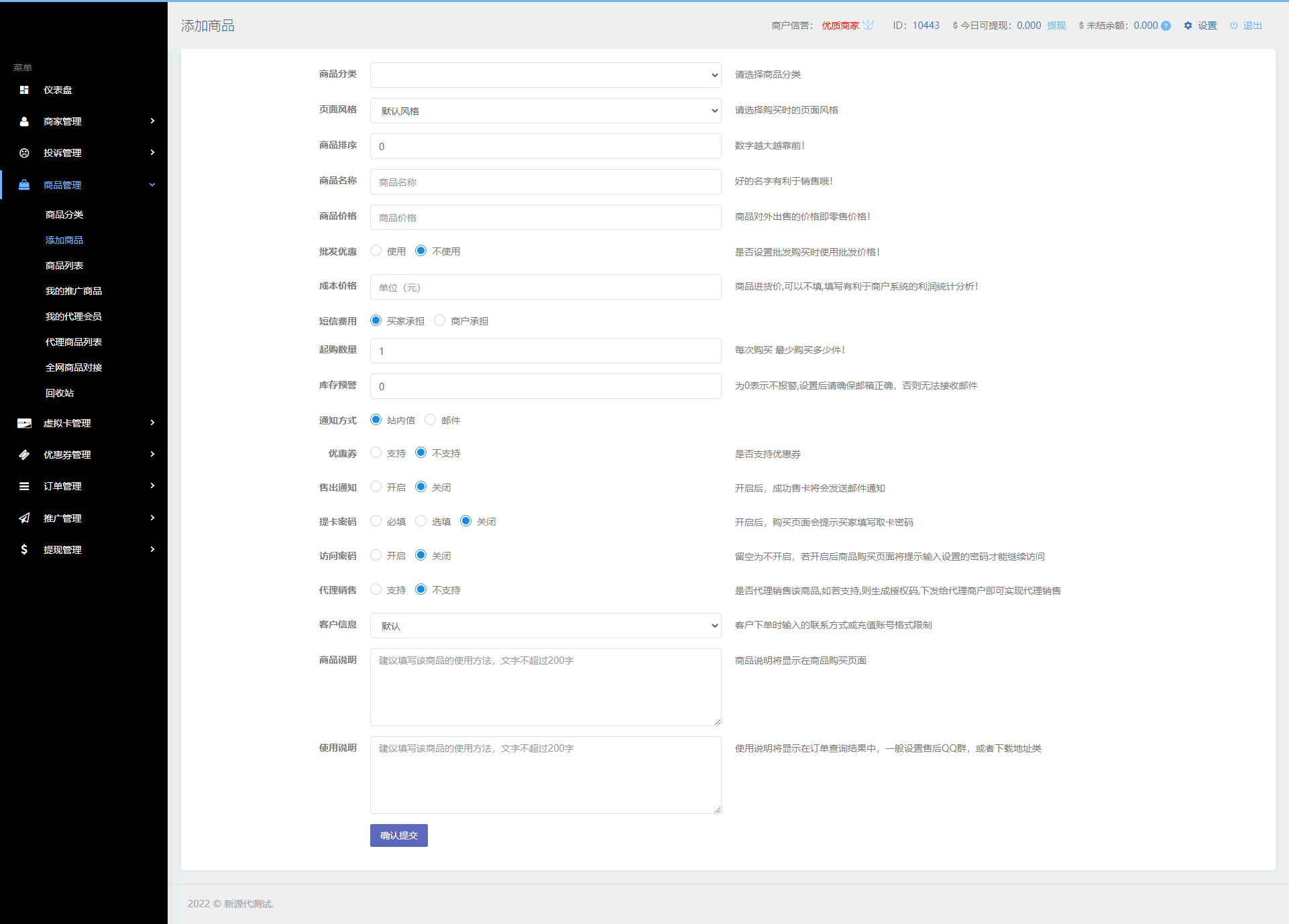This screenshot has height=924, width=1289.
Task: Click the merchant management person icon
Action: (24, 121)
